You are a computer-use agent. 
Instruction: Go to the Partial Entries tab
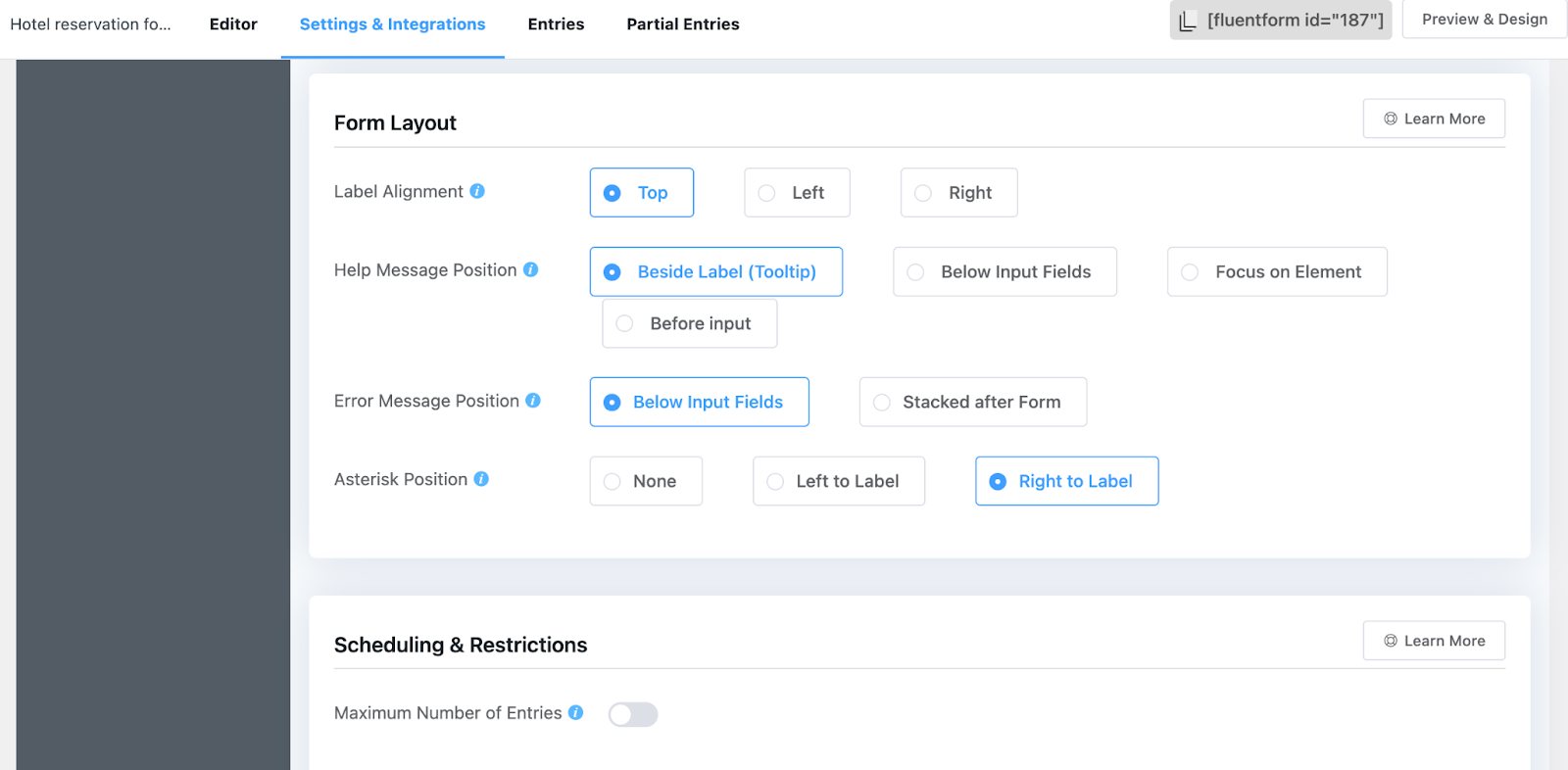(x=683, y=24)
